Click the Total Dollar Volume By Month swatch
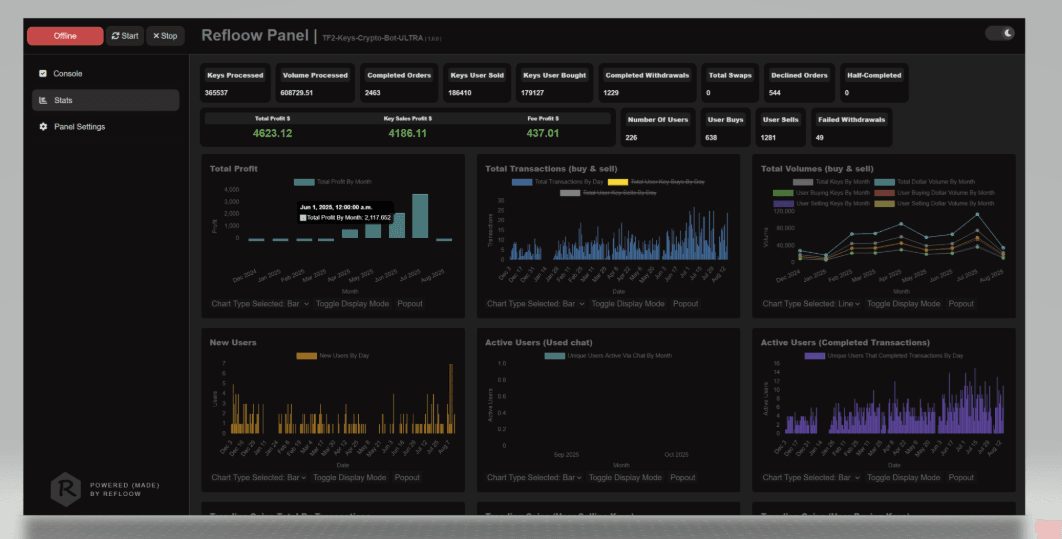This screenshot has width=1062, height=539. point(885,182)
